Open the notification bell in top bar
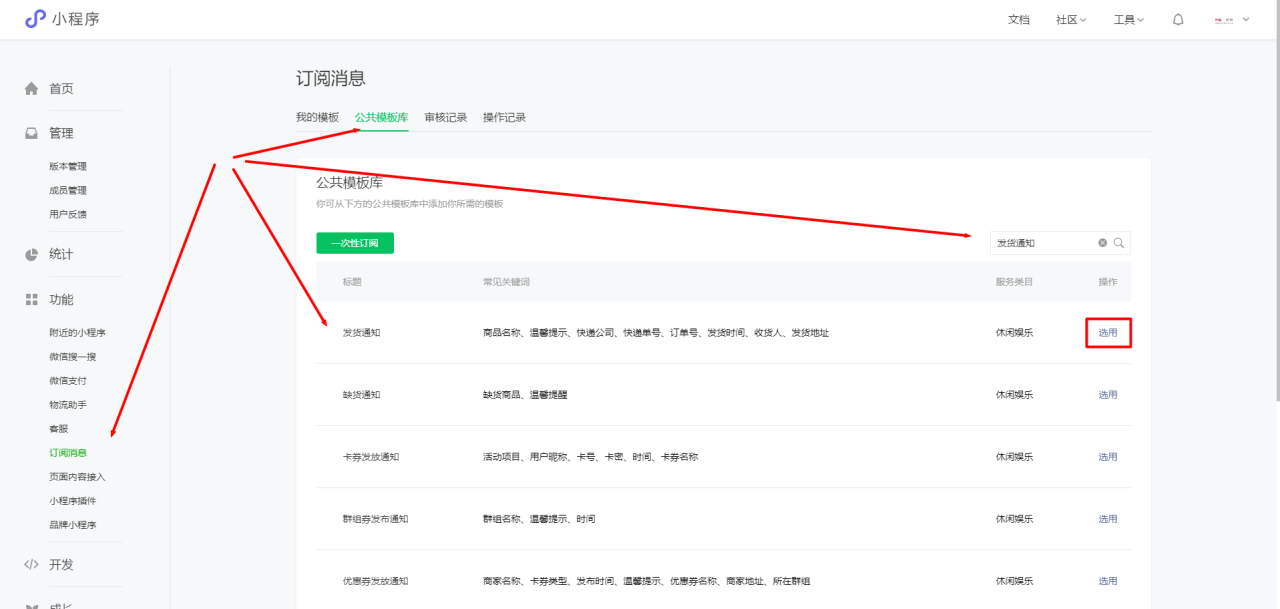 pos(1178,20)
